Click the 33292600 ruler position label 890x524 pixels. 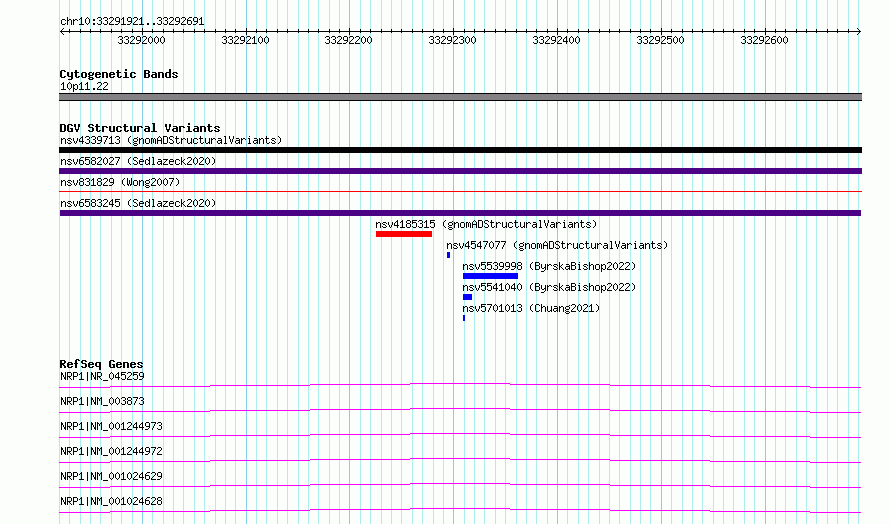pos(764,40)
